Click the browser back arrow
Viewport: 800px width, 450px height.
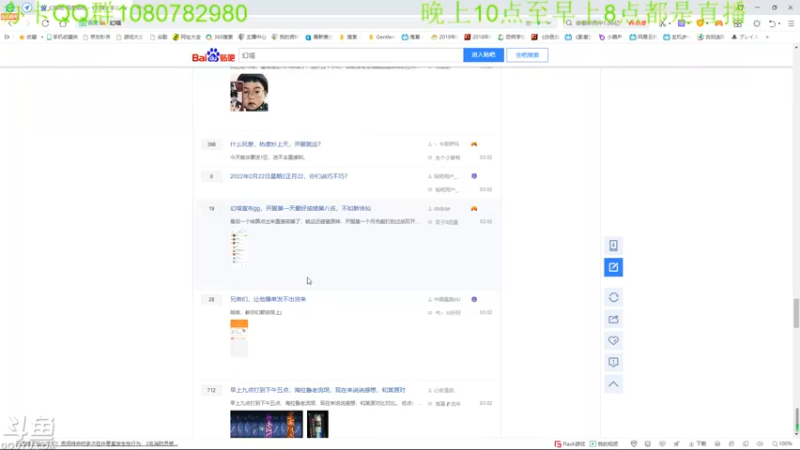11,23
